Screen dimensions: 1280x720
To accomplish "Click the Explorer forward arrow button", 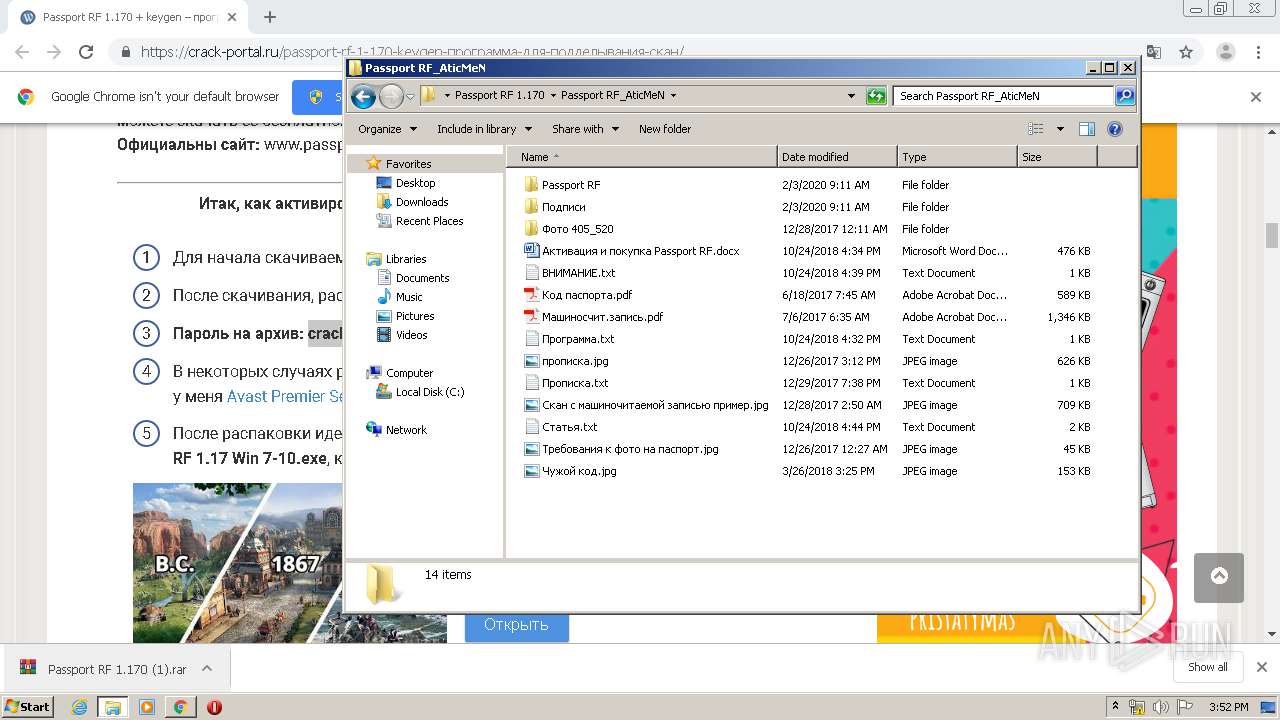I will 391,96.
